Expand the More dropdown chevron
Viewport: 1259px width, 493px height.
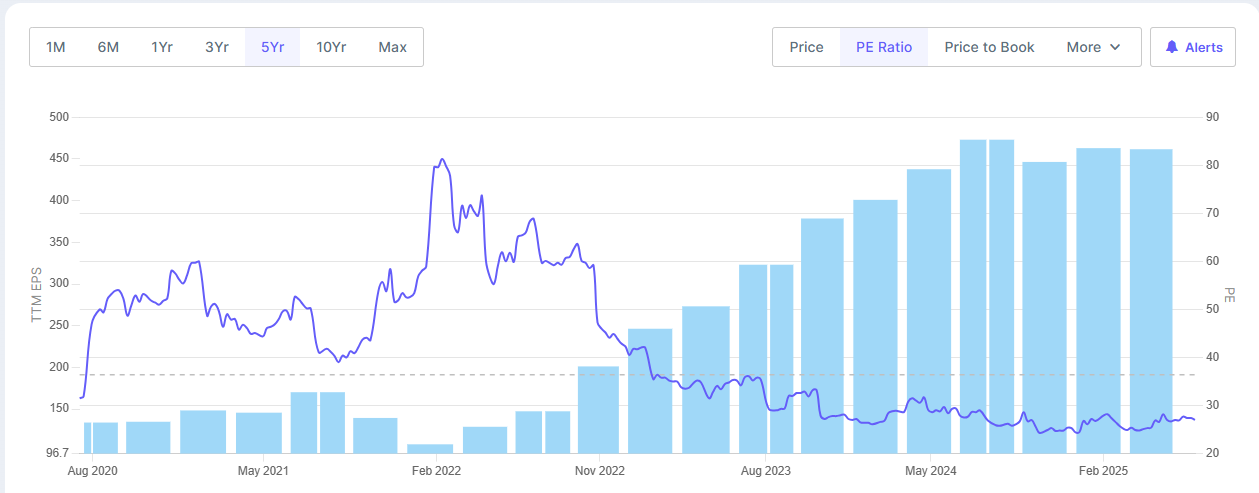[1115, 47]
